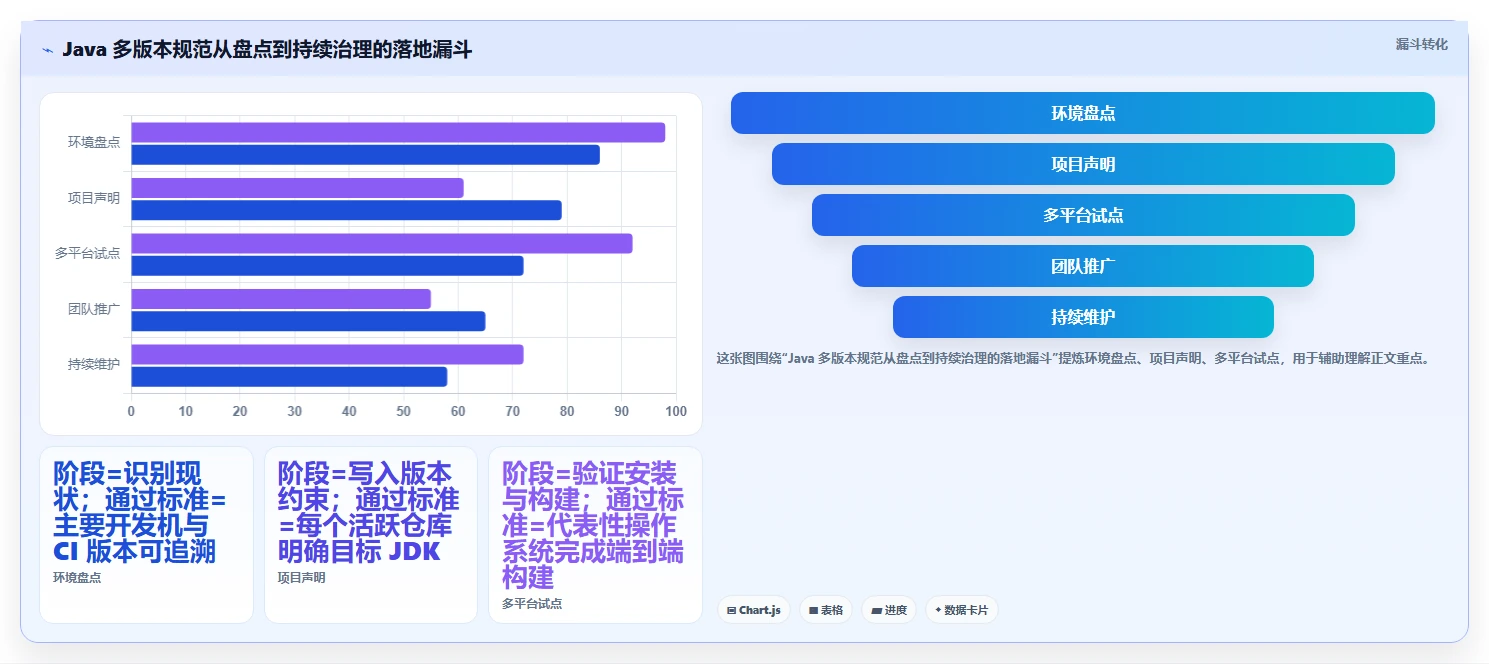The width and height of the screenshot is (1489, 664).
Task: Click the 项目声明 y-axis label in chart
Action: click(x=94, y=198)
